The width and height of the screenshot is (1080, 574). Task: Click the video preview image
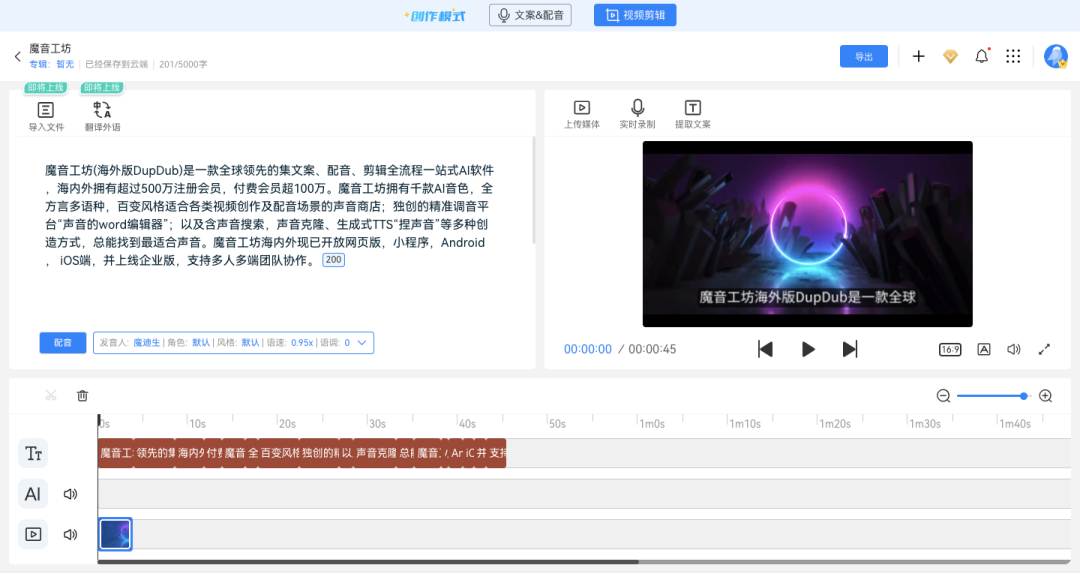(807, 234)
